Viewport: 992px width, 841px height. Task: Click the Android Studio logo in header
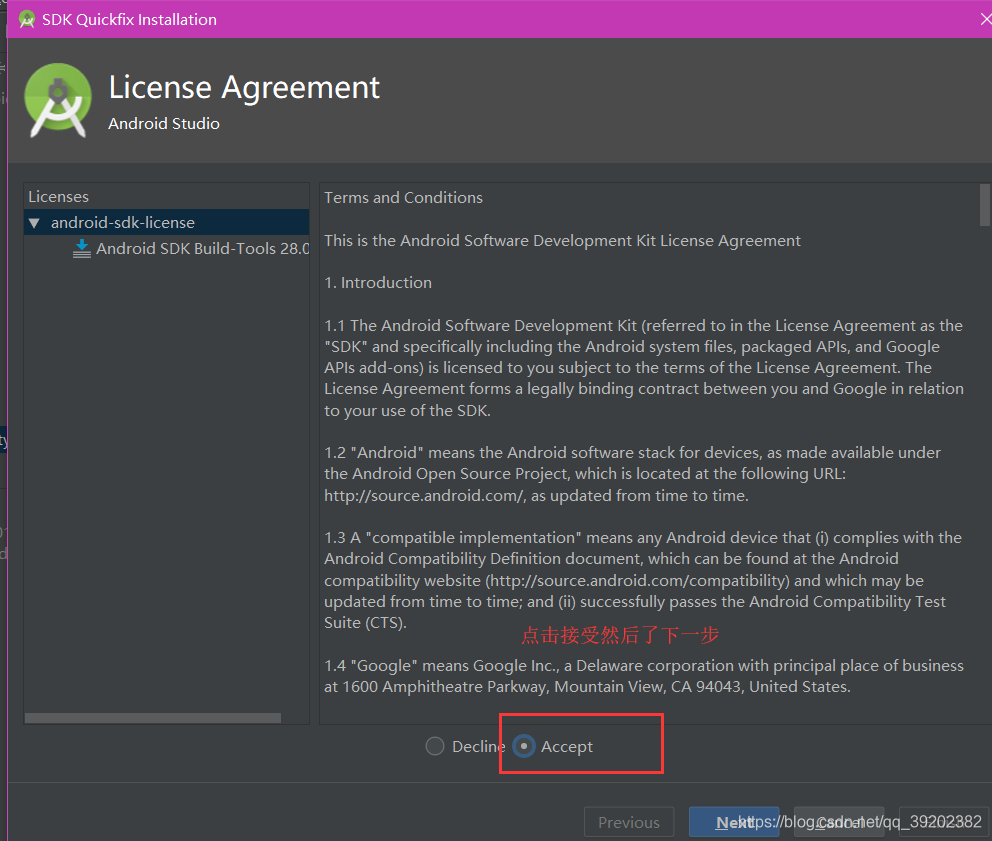coord(58,100)
